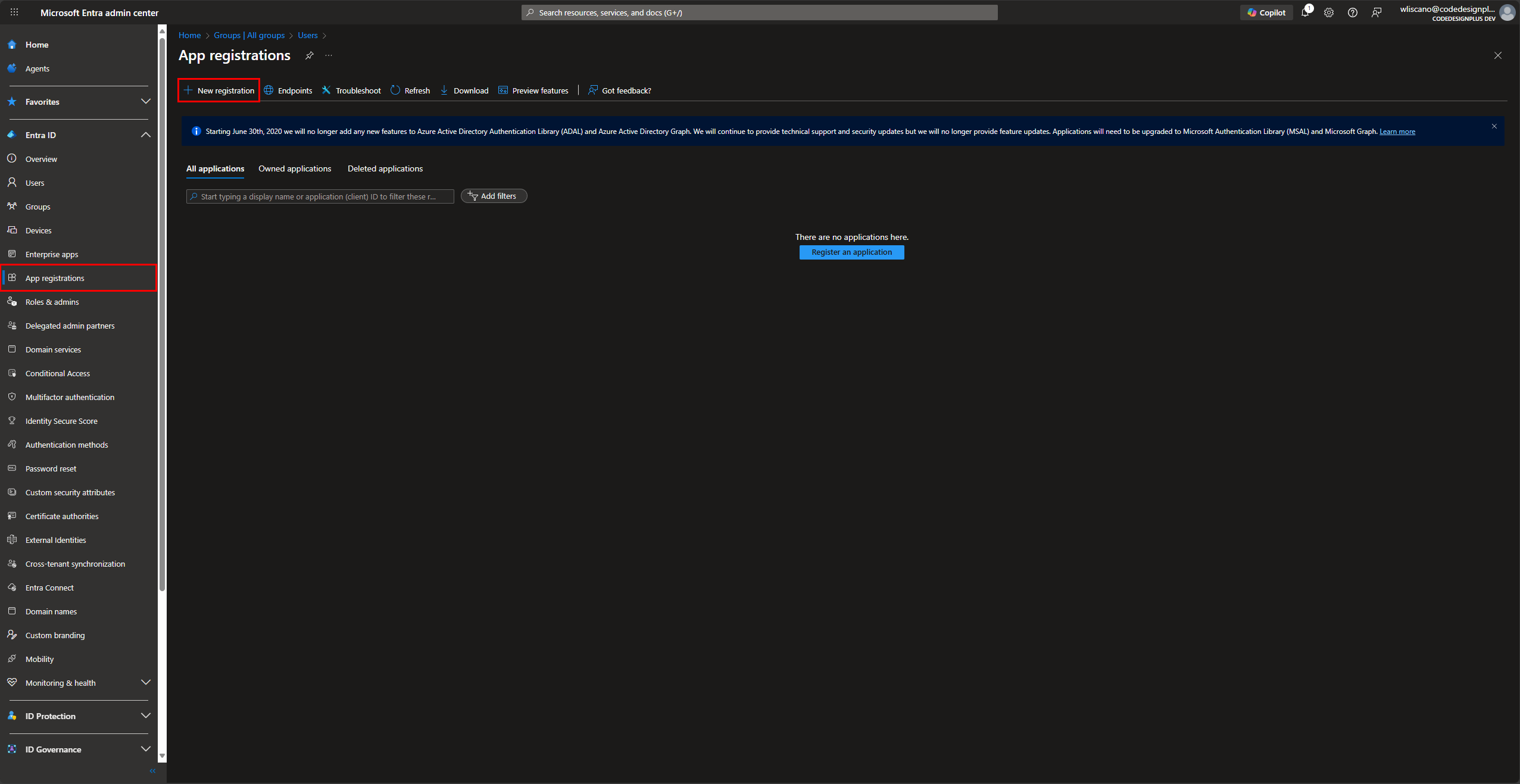
Task: Collapse the sidebar with double chevron
Action: [x=152, y=771]
